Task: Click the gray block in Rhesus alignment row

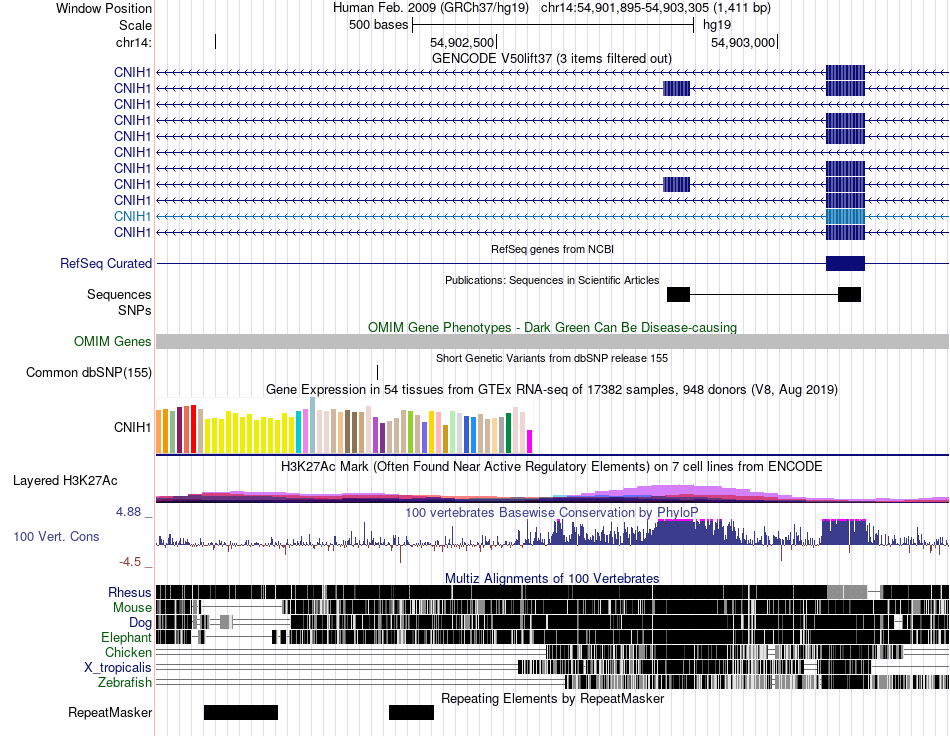Action: (847, 592)
